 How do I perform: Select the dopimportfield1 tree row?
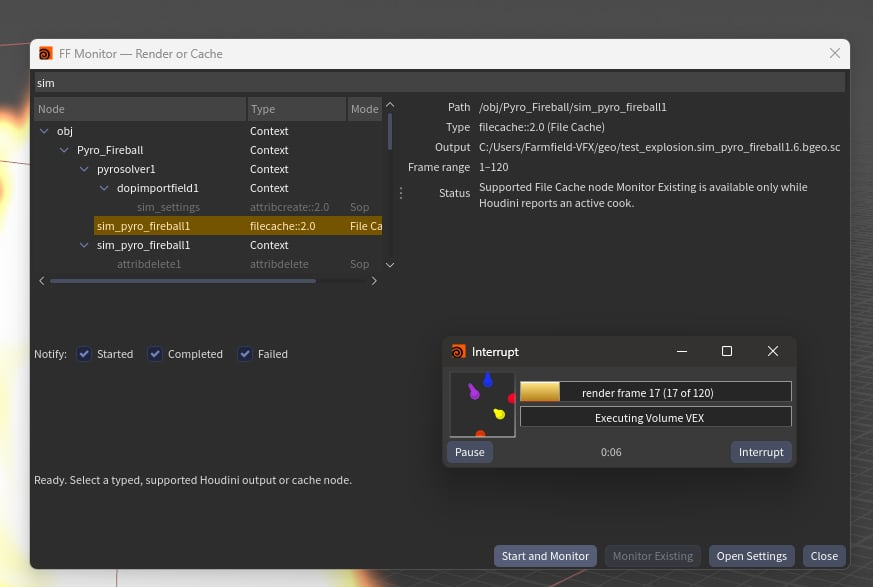[x=208, y=188]
